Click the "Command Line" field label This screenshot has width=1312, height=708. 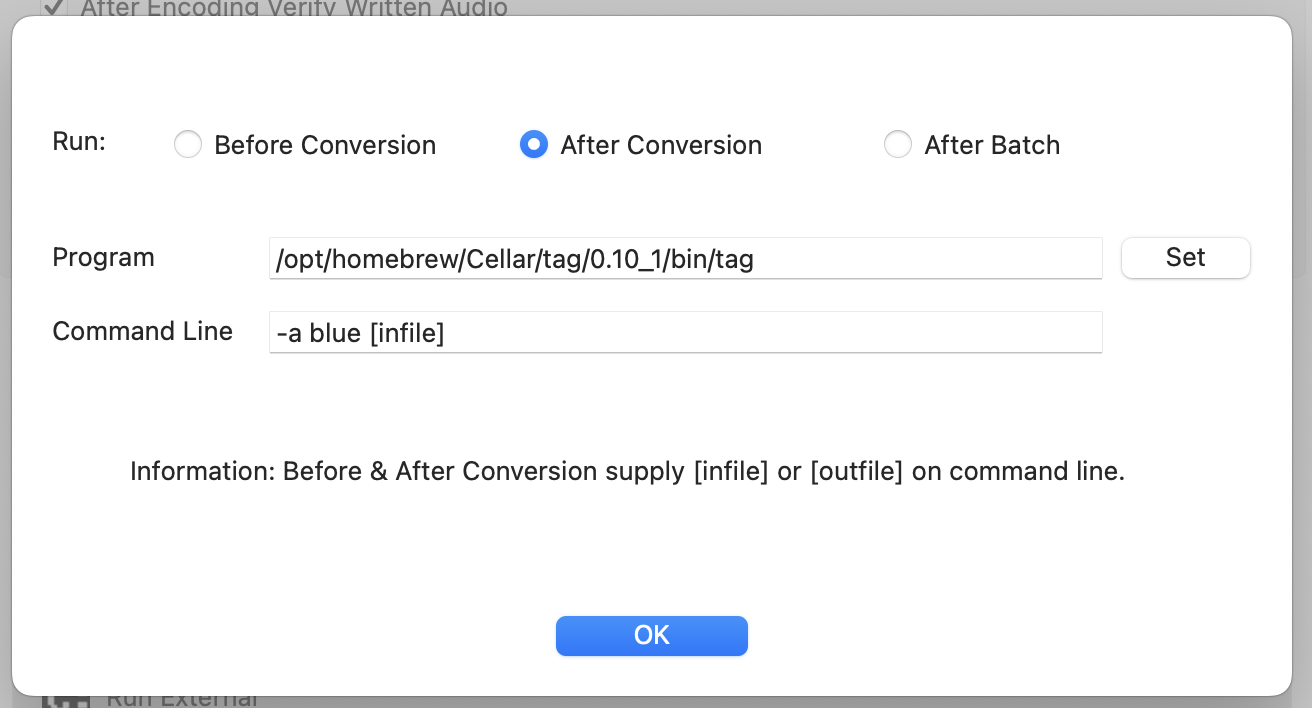[142, 331]
